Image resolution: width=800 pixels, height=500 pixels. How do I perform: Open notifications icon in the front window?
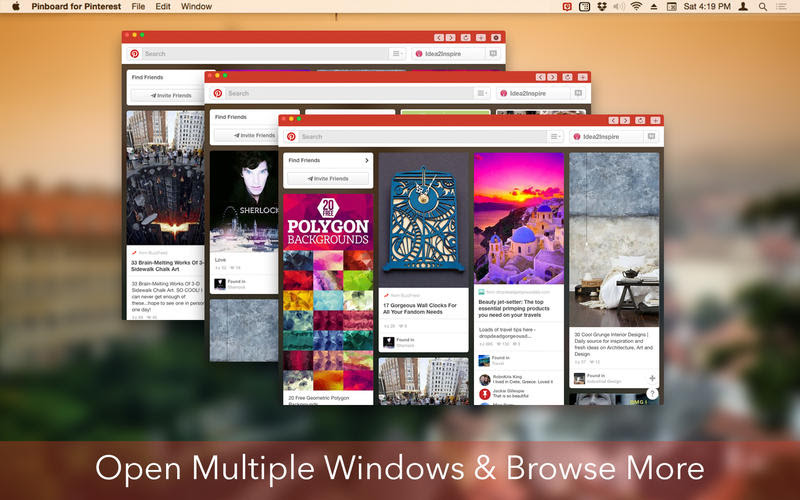pyautogui.click(x=651, y=137)
